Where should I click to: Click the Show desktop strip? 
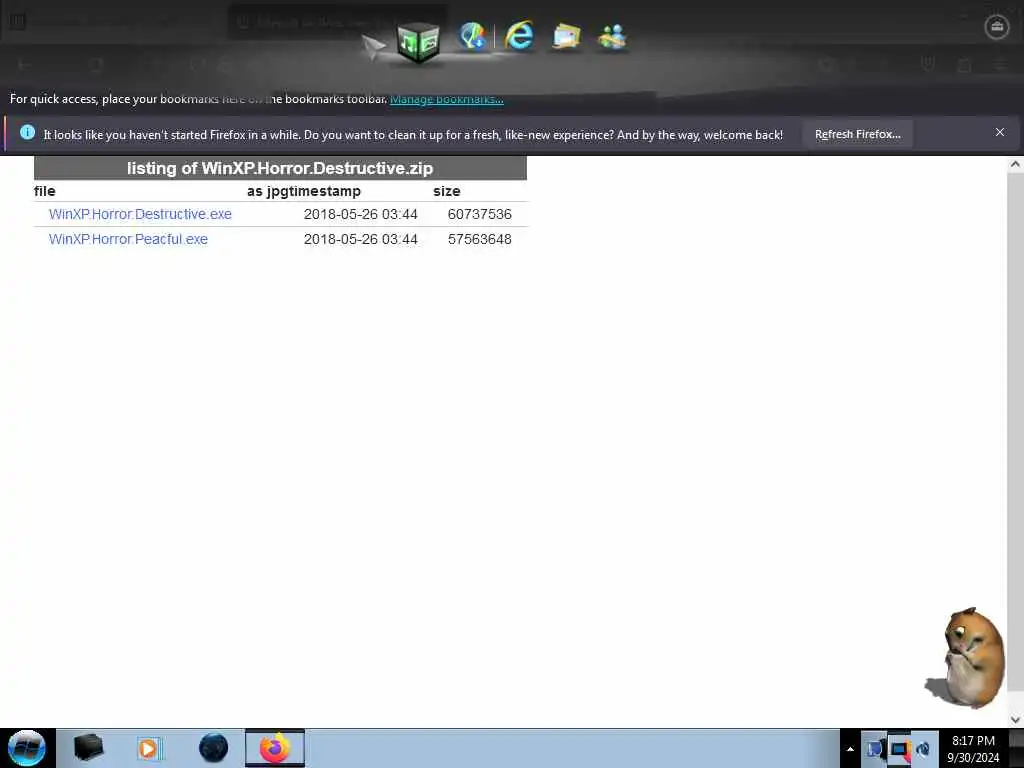(x=1016, y=749)
